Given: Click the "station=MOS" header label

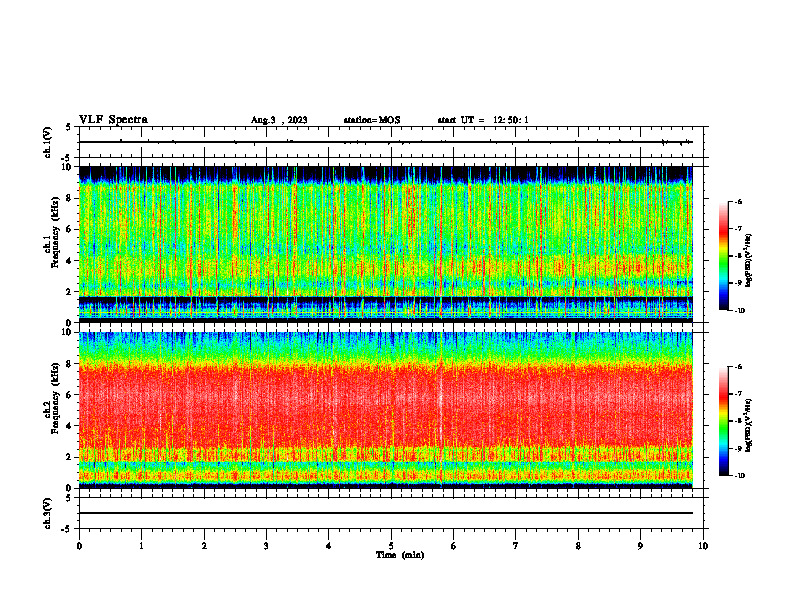Looking at the screenshot, I should click(x=372, y=120).
